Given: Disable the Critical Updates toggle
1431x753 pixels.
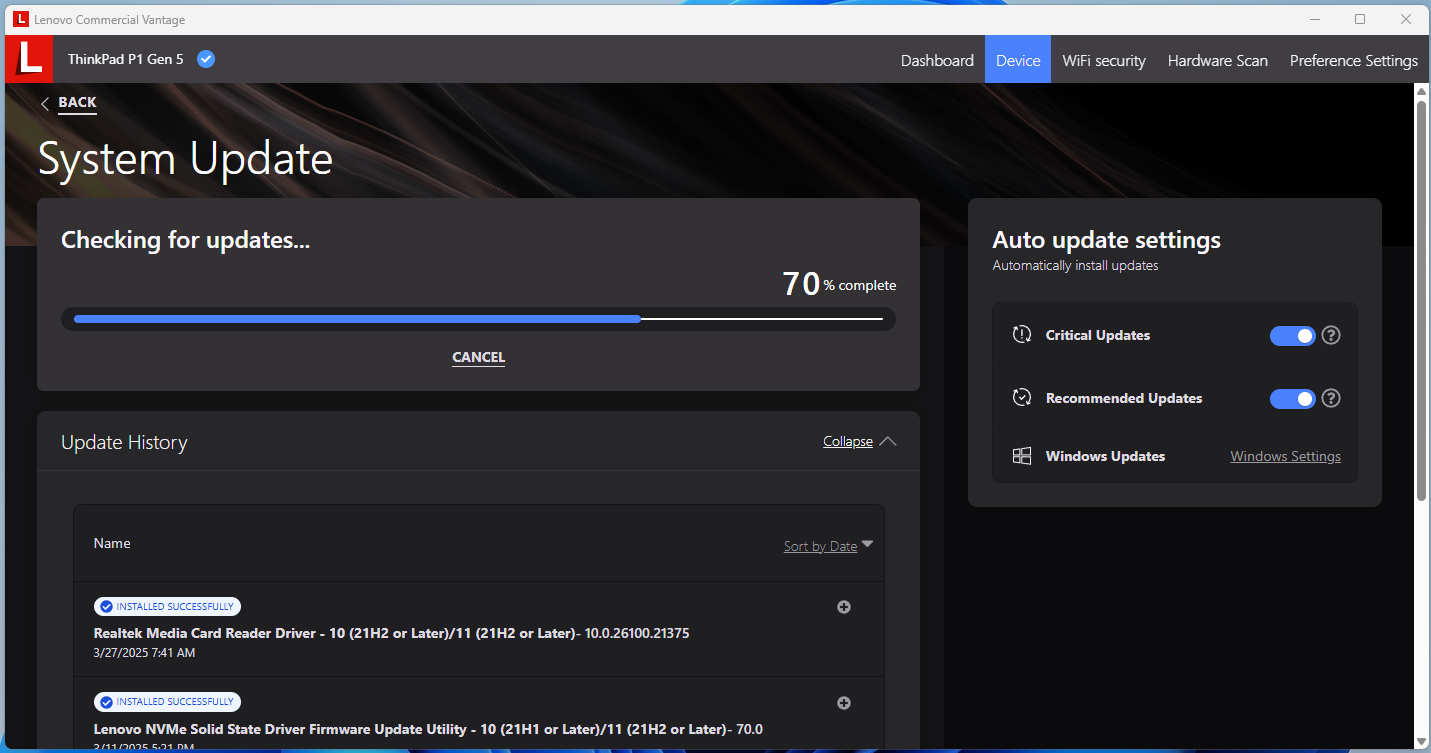Looking at the screenshot, I should click(1292, 336).
